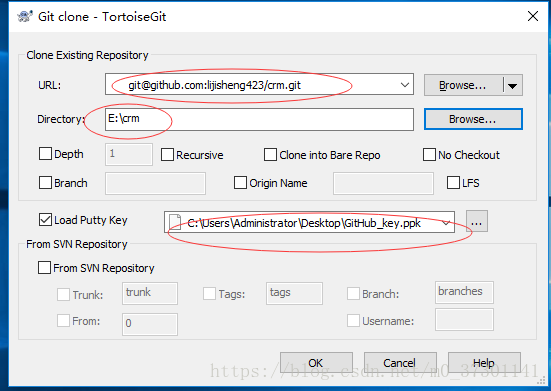
Task: Enable From SVN Repository checkbox
Action: 44,267
